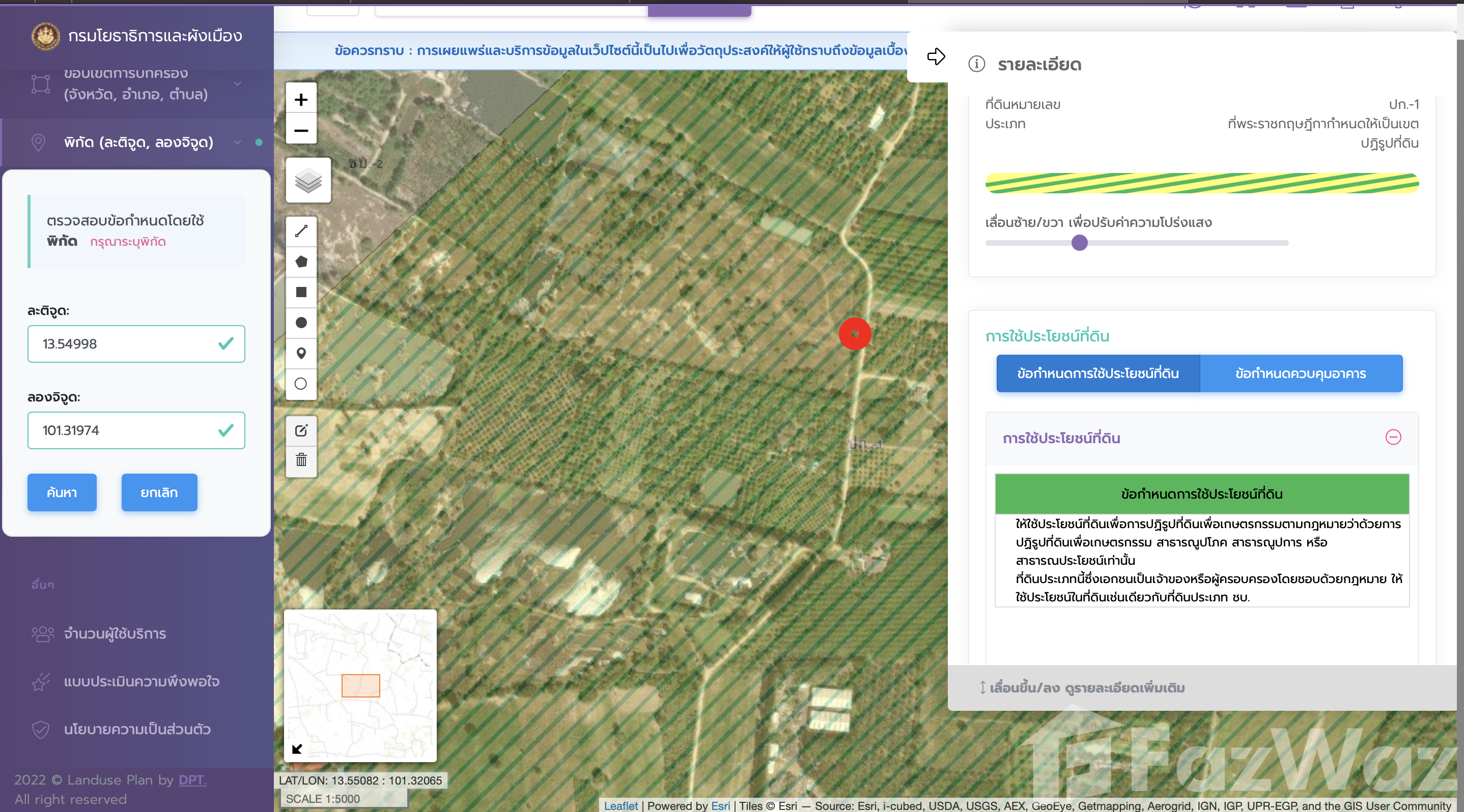Collapse the details panel with arrow icon
This screenshot has height=812, width=1464.
936,57
